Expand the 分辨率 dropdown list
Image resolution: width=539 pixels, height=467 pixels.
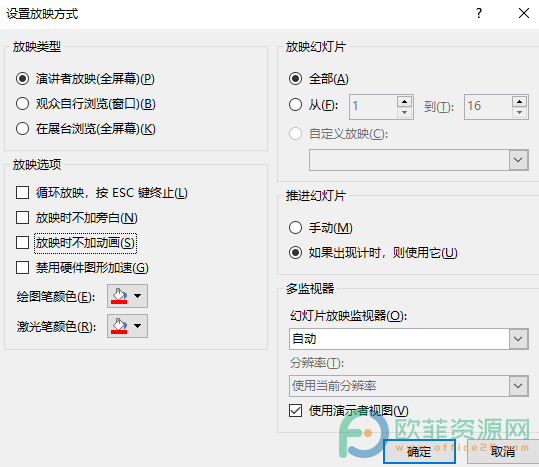coord(518,386)
